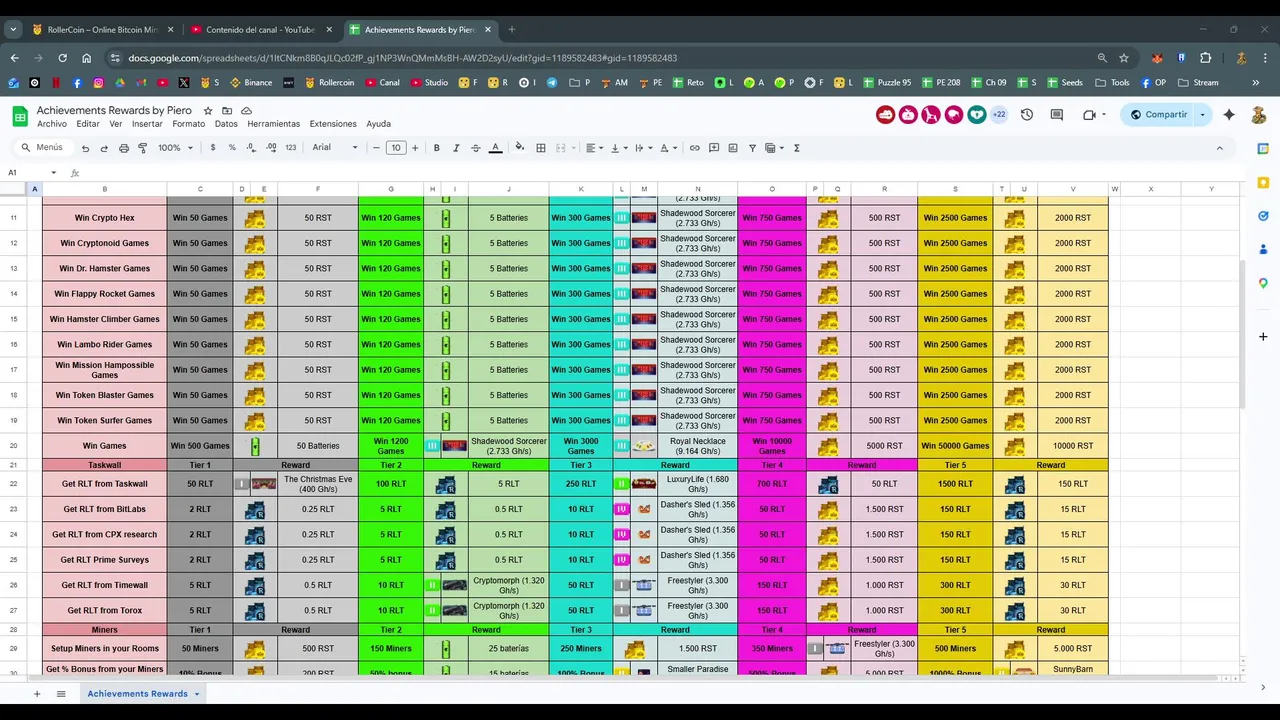The width and height of the screenshot is (1280, 720).
Task: Star the Achievements Rewards document
Action: (208, 110)
